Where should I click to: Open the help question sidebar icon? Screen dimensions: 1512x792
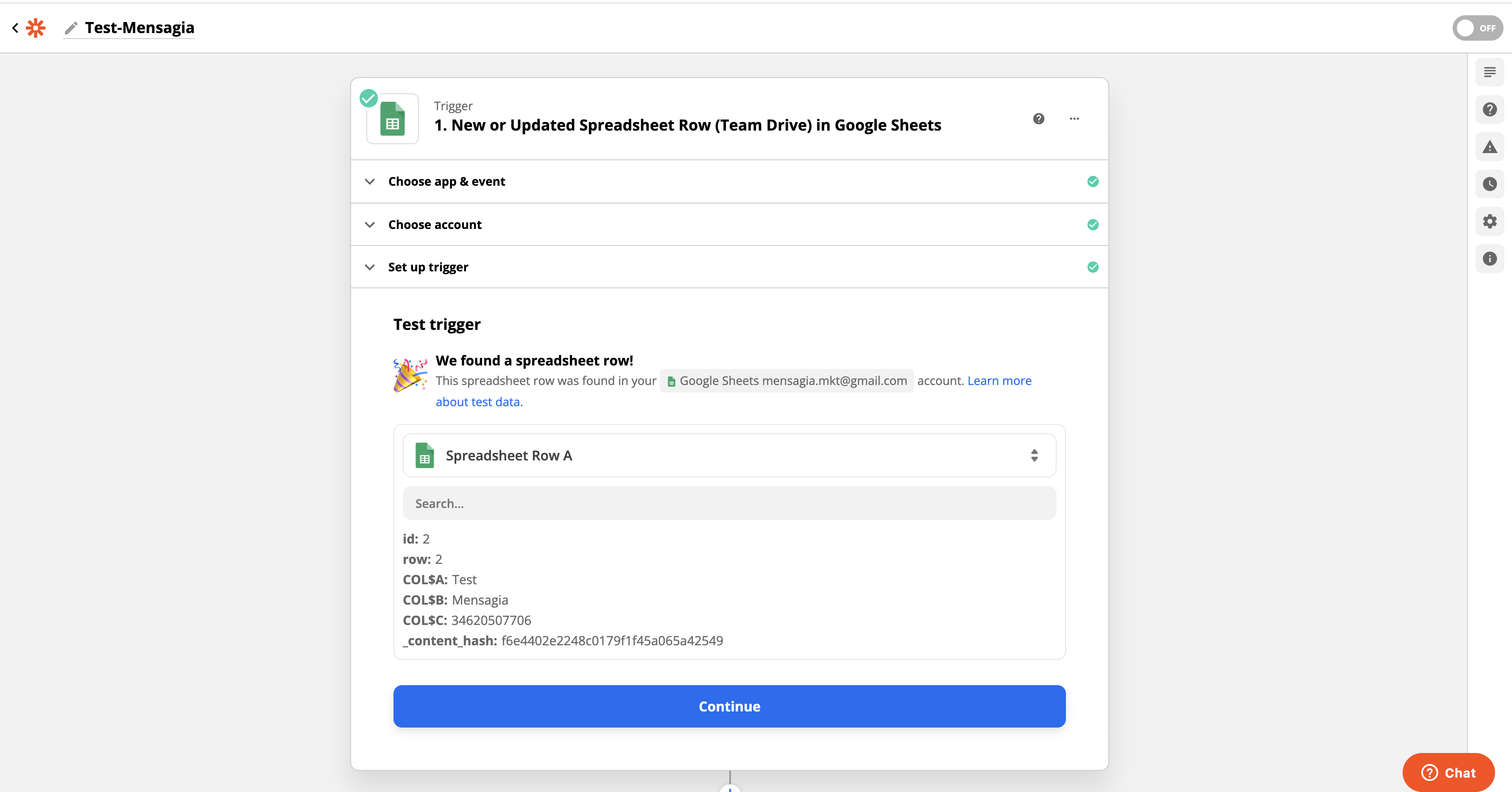[1489, 110]
